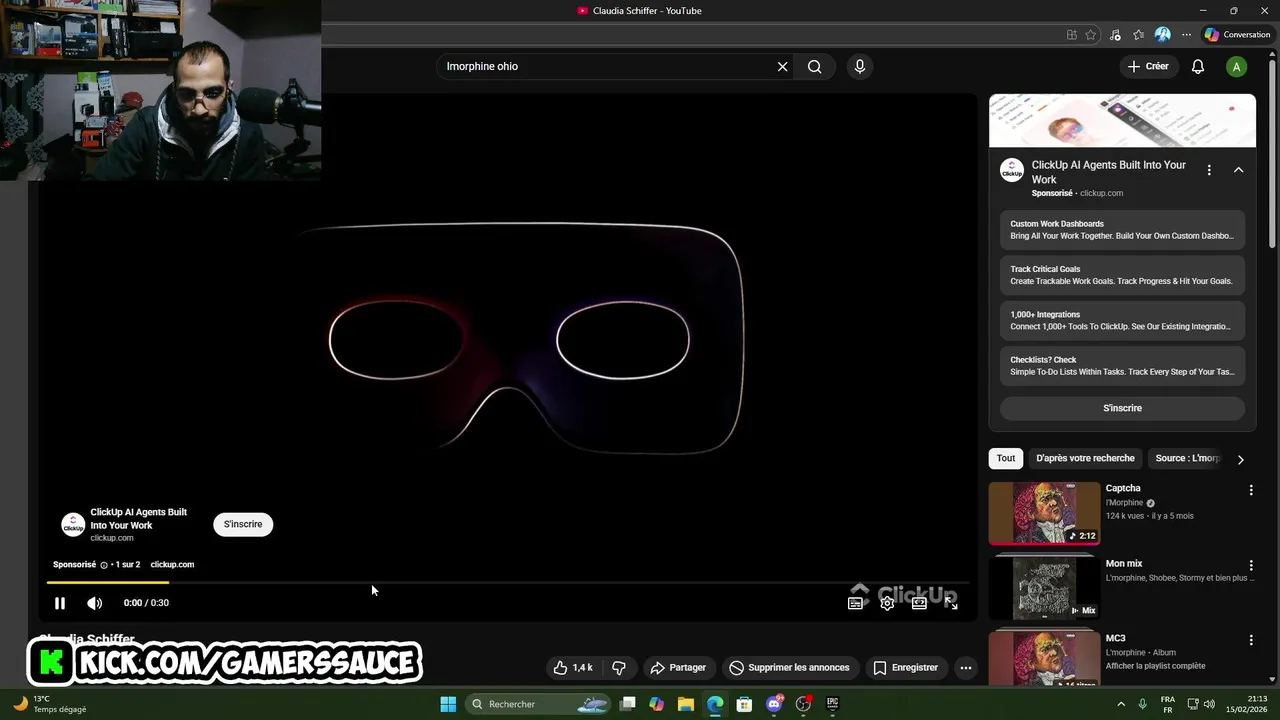The width and height of the screenshot is (1280, 720).
Task: Open Track Critical Goals ad link
Action: pyautogui.click(x=1122, y=275)
